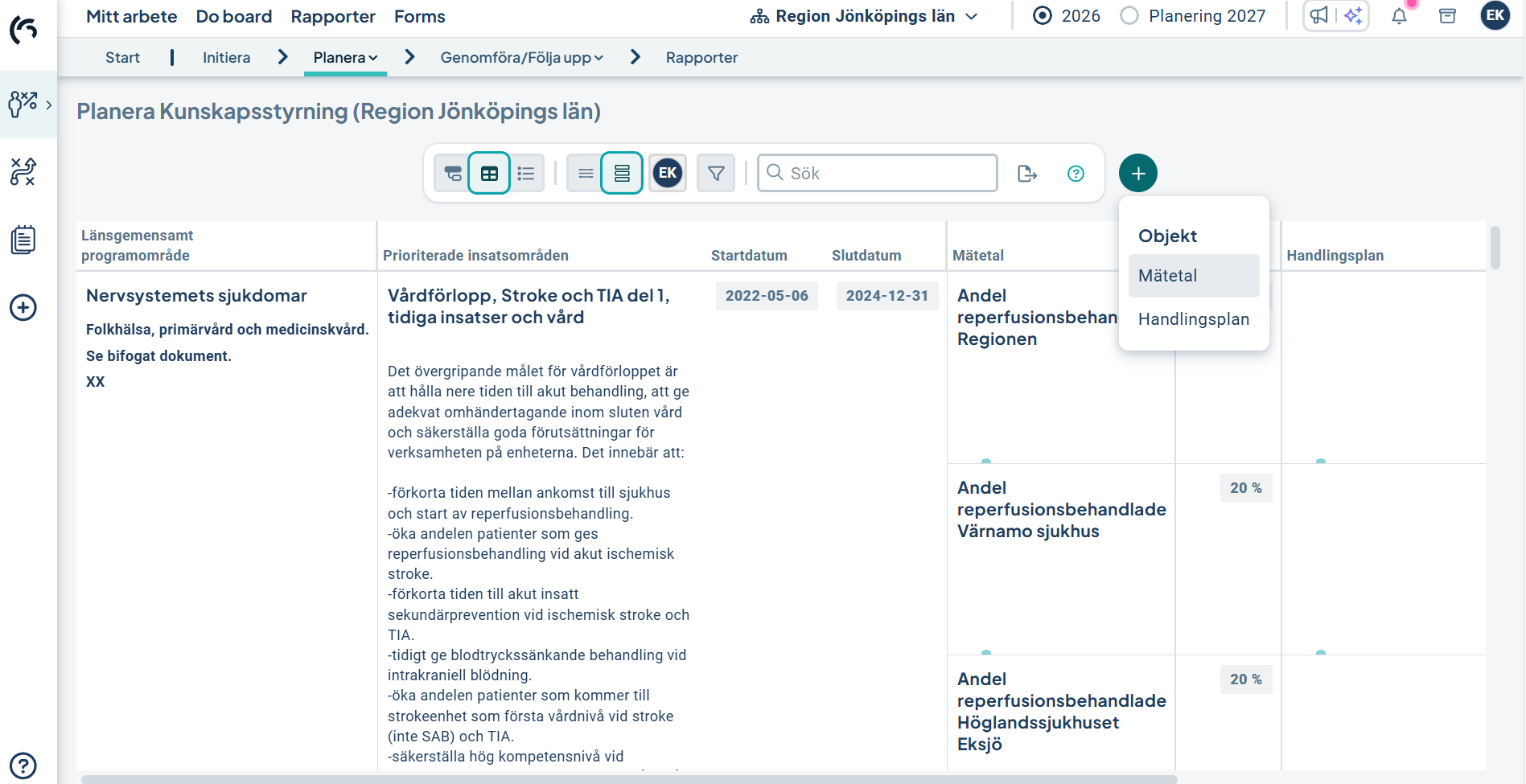Open the notifications bell
The height and width of the screenshot is (784, 1526).
pyautogui.click(x=1400, y=16)
